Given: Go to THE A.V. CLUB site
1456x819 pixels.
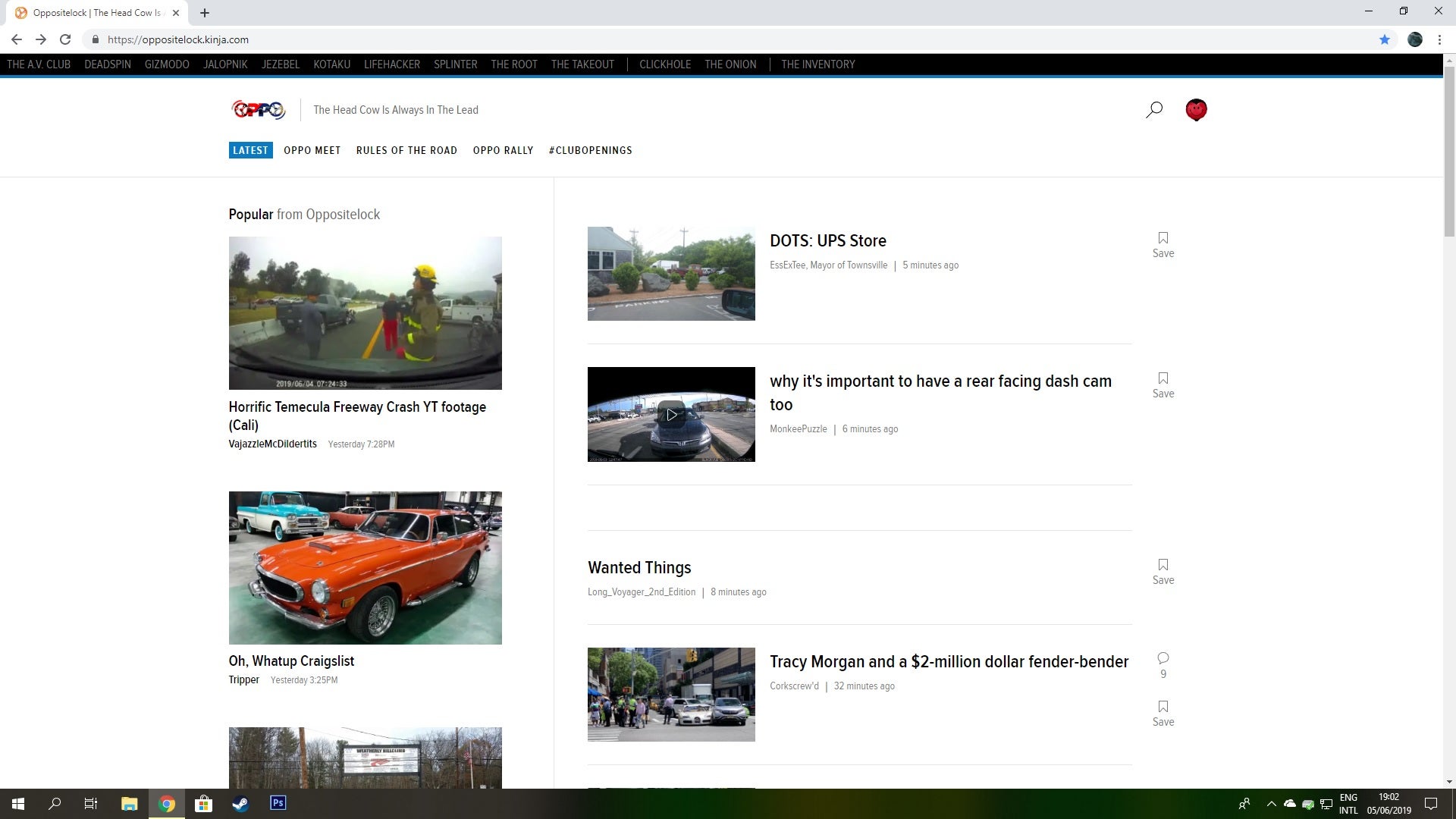Looking at the screenshot, I should pyautogui.click(x=39, y=64).
